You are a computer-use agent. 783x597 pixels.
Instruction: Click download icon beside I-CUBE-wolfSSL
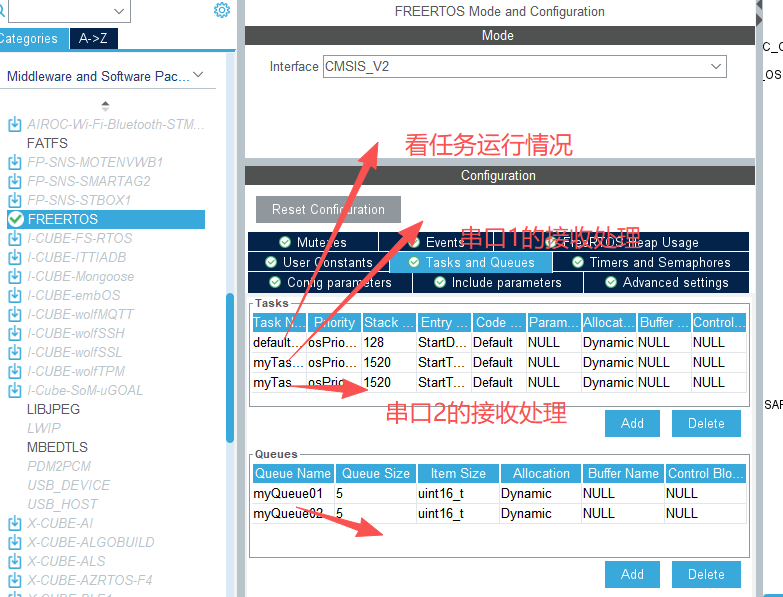[15, 352]
